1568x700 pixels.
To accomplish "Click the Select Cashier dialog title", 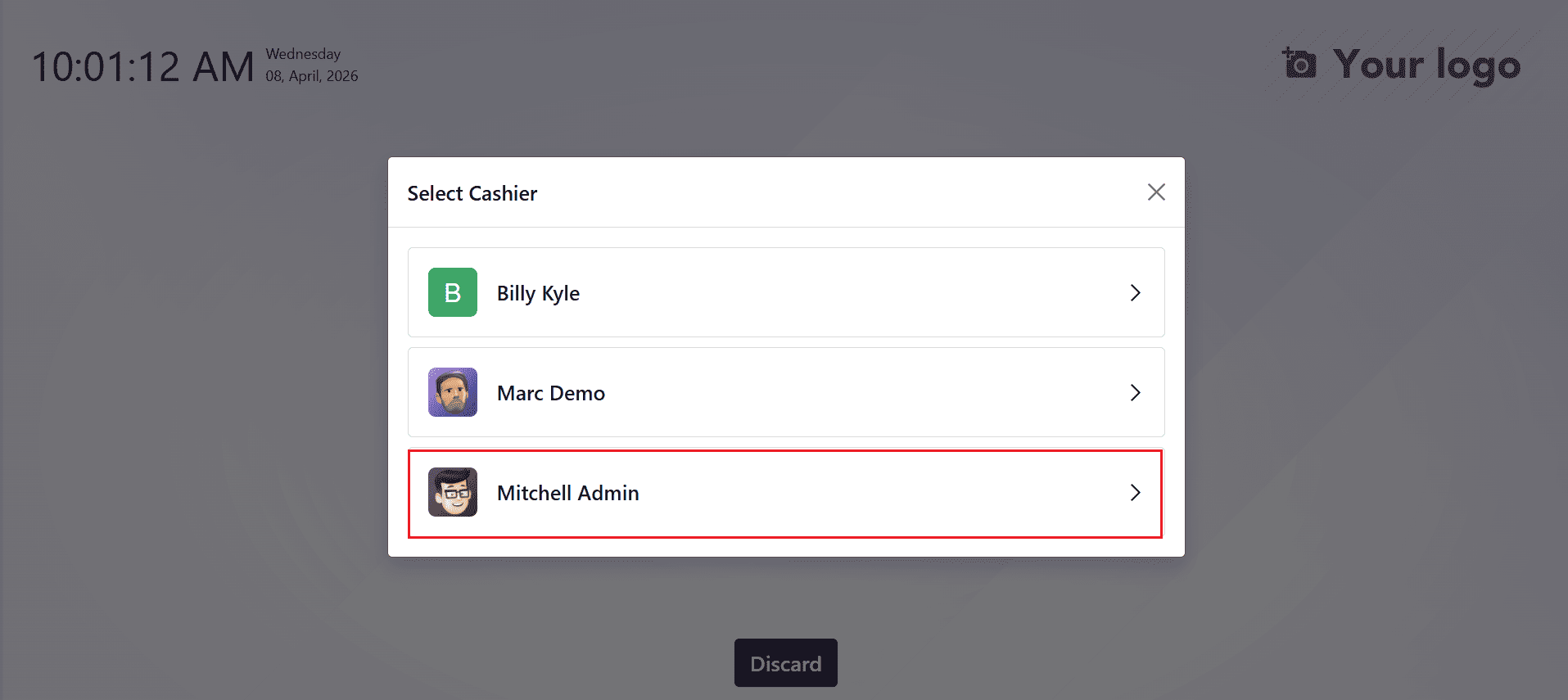I will [472, 193].
